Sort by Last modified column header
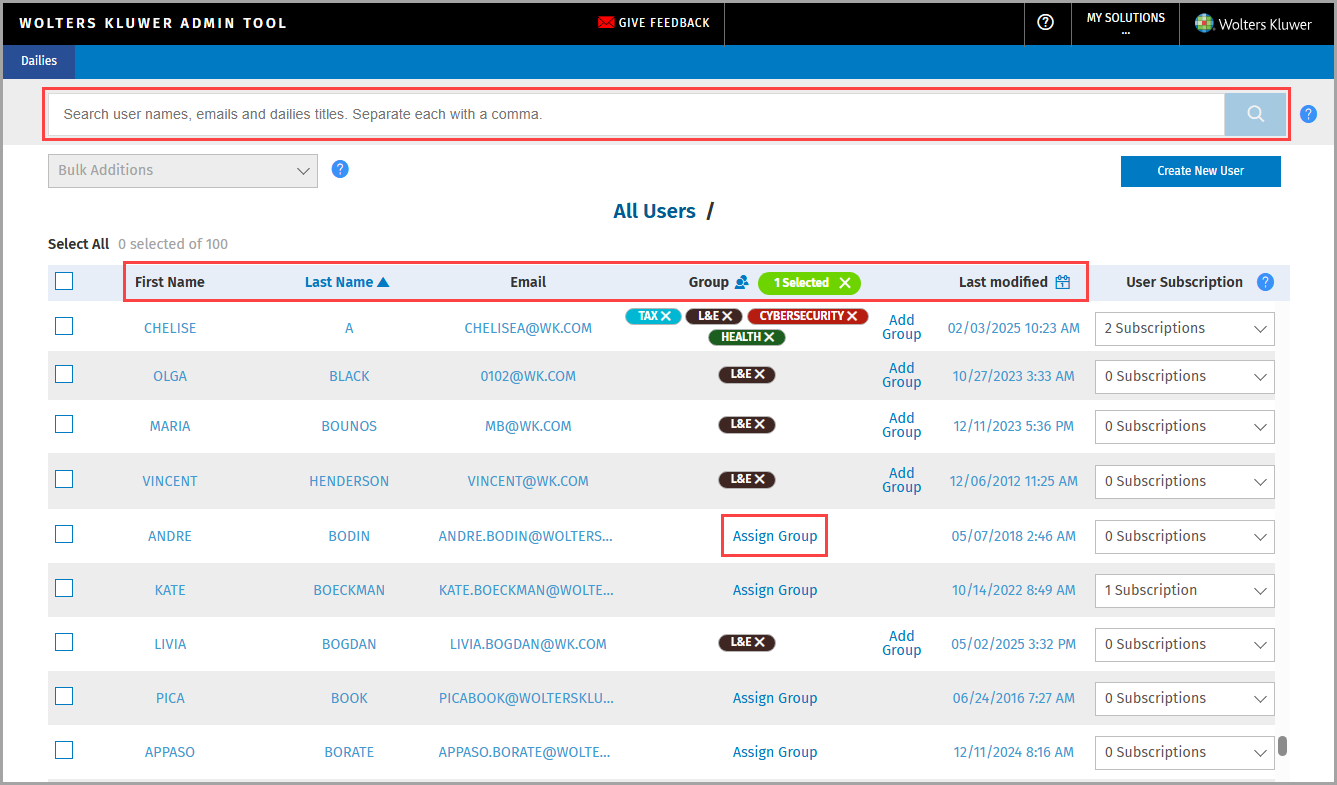 pos(1003,282)
